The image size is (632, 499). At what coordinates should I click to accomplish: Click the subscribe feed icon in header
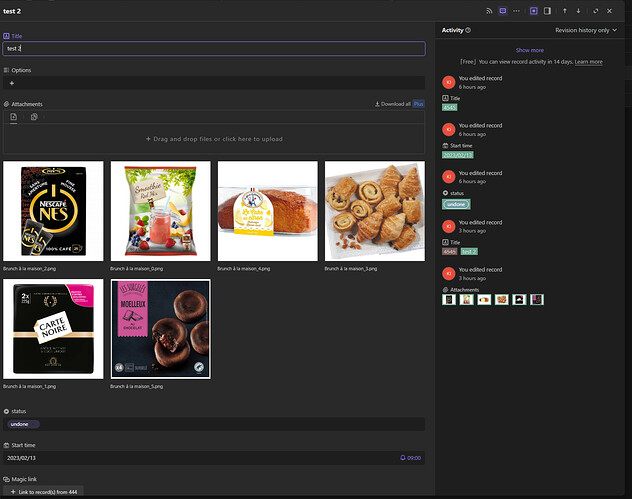coord(489,11)
